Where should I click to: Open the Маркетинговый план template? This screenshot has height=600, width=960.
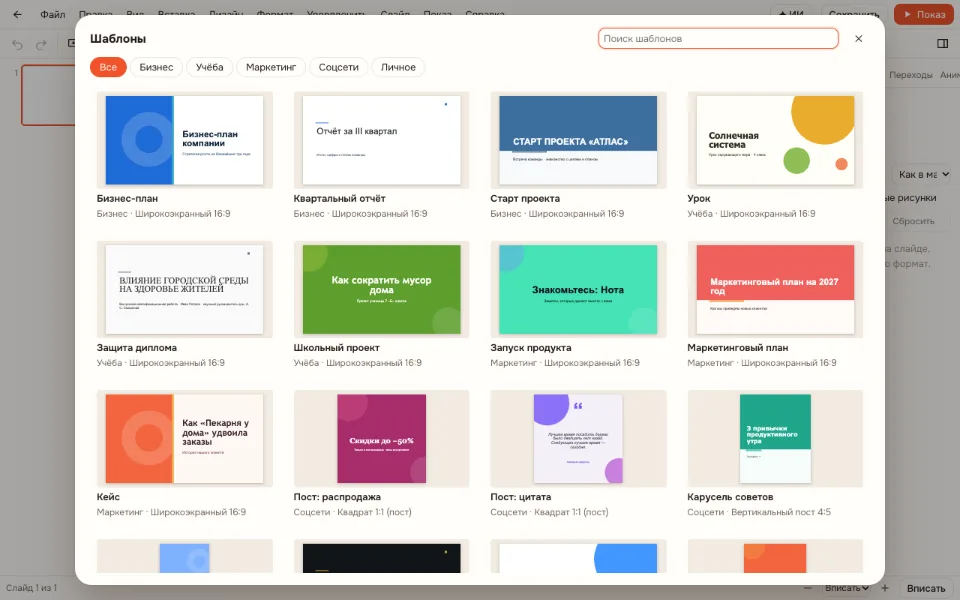(x=775, y=305)
